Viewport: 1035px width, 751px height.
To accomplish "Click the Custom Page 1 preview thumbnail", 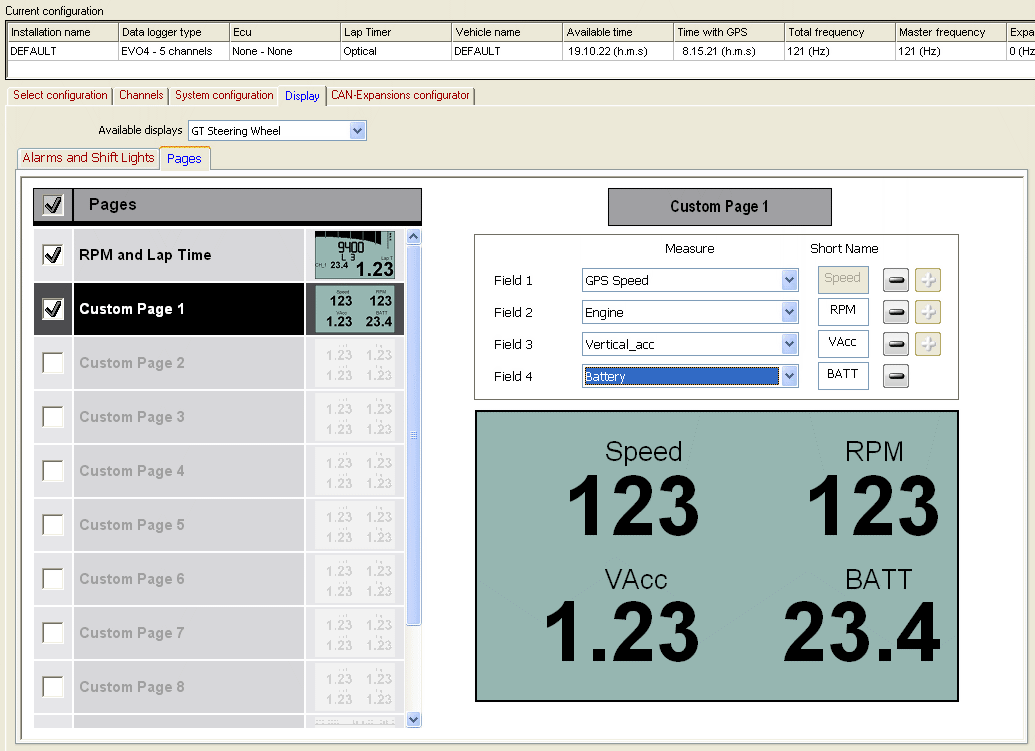I will click(355, 309).
